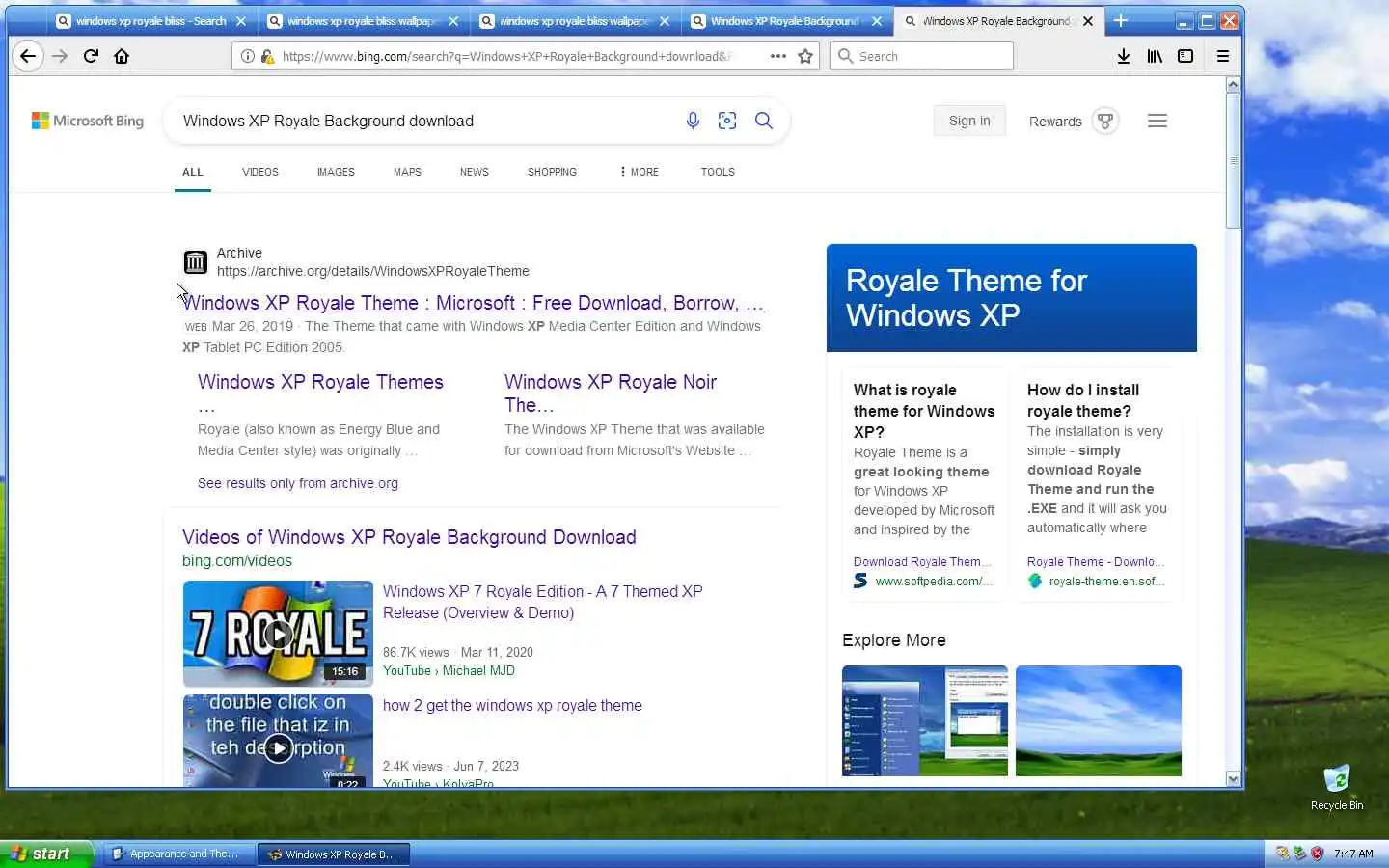The image size is (1389, 868).
Task: Close the first 'windows xp royale bliss' tab
Action: pos(241,20)
